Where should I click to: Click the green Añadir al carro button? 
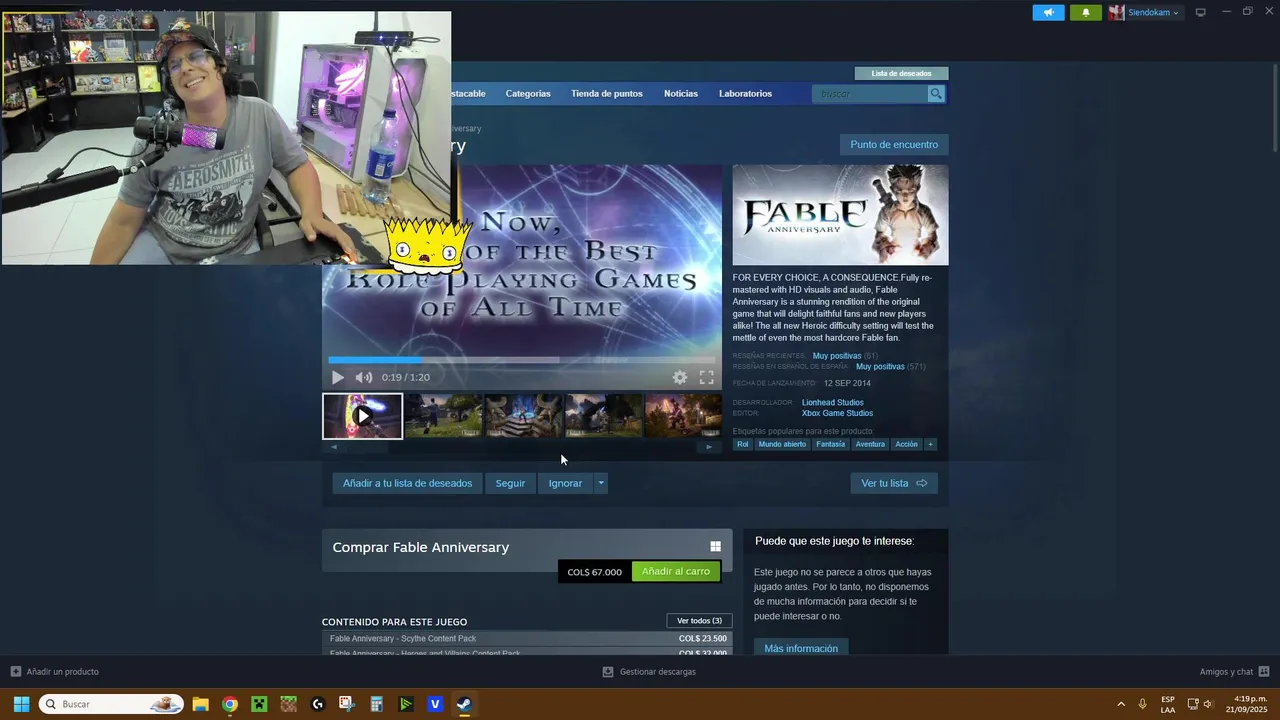(x=676, y=572)
